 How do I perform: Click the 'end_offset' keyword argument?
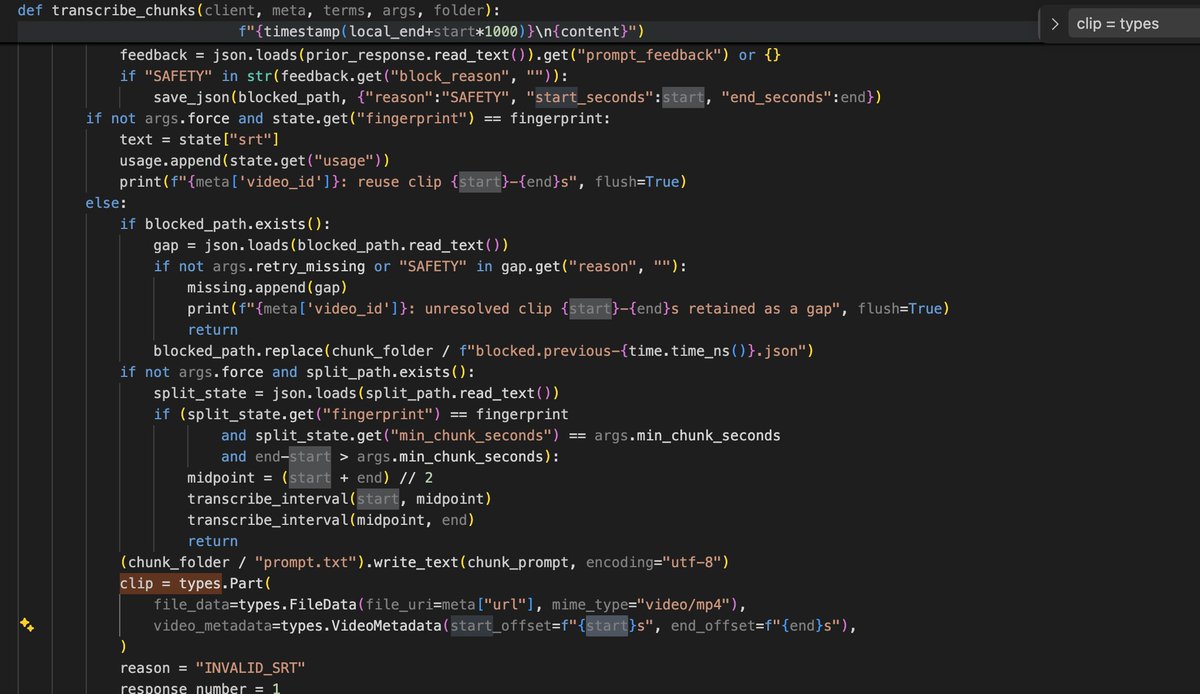click(713, 626)
